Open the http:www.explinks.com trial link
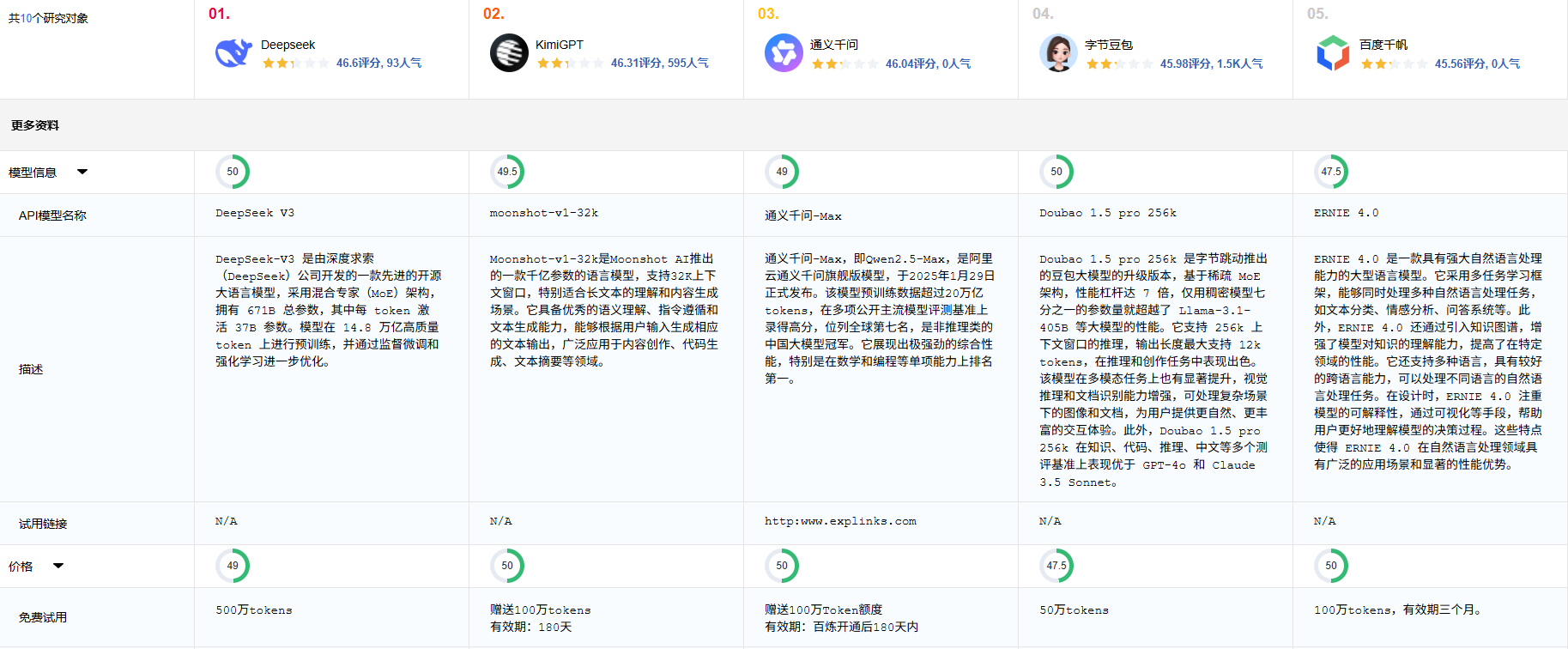This screenshot has width=1568, height=649. [840, 521]
